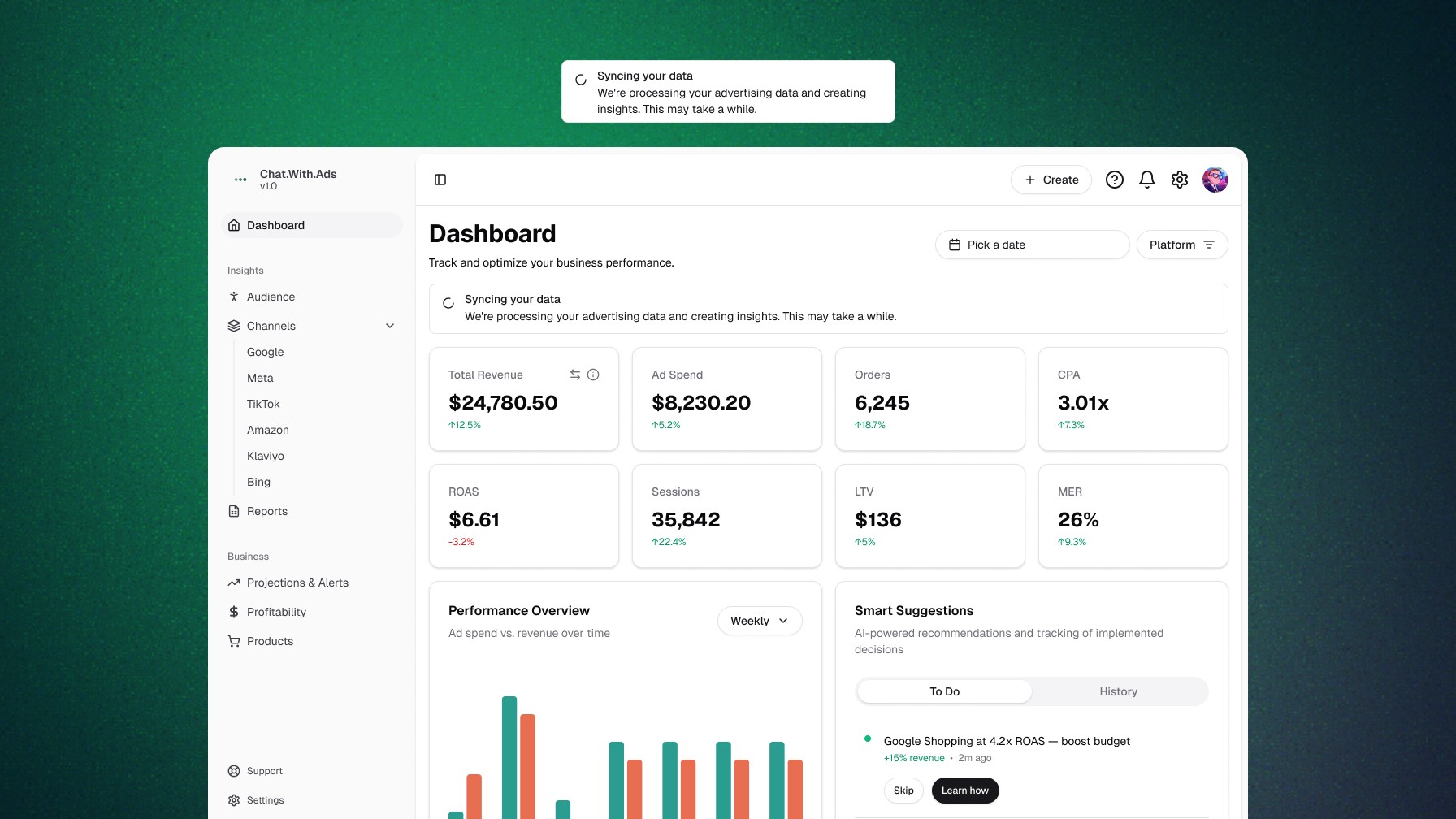Click the plus icon on Create
1456x819 pixels.
pyautogui.click(x=1030, y=180)
